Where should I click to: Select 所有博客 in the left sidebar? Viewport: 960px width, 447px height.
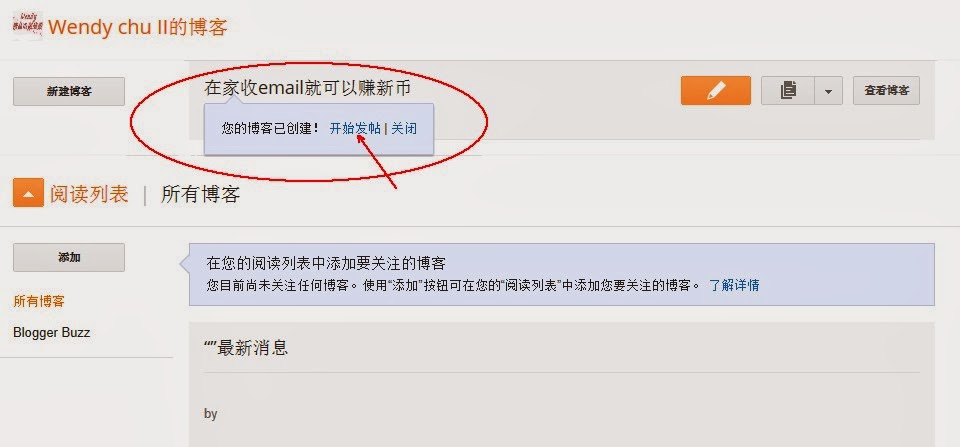point(39,301)
